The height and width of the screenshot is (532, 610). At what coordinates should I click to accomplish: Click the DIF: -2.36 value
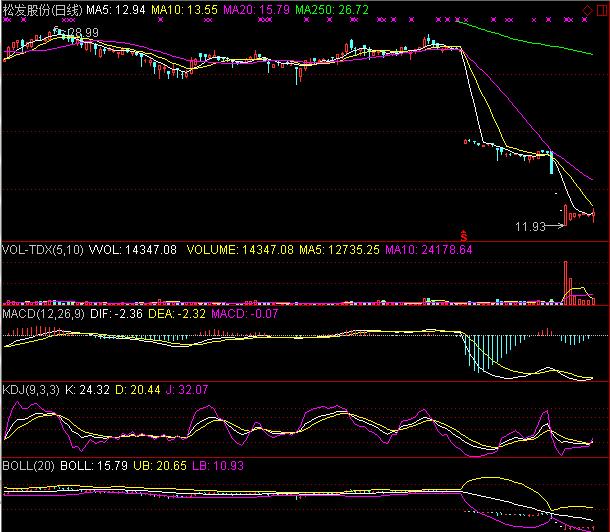[116, 314]
